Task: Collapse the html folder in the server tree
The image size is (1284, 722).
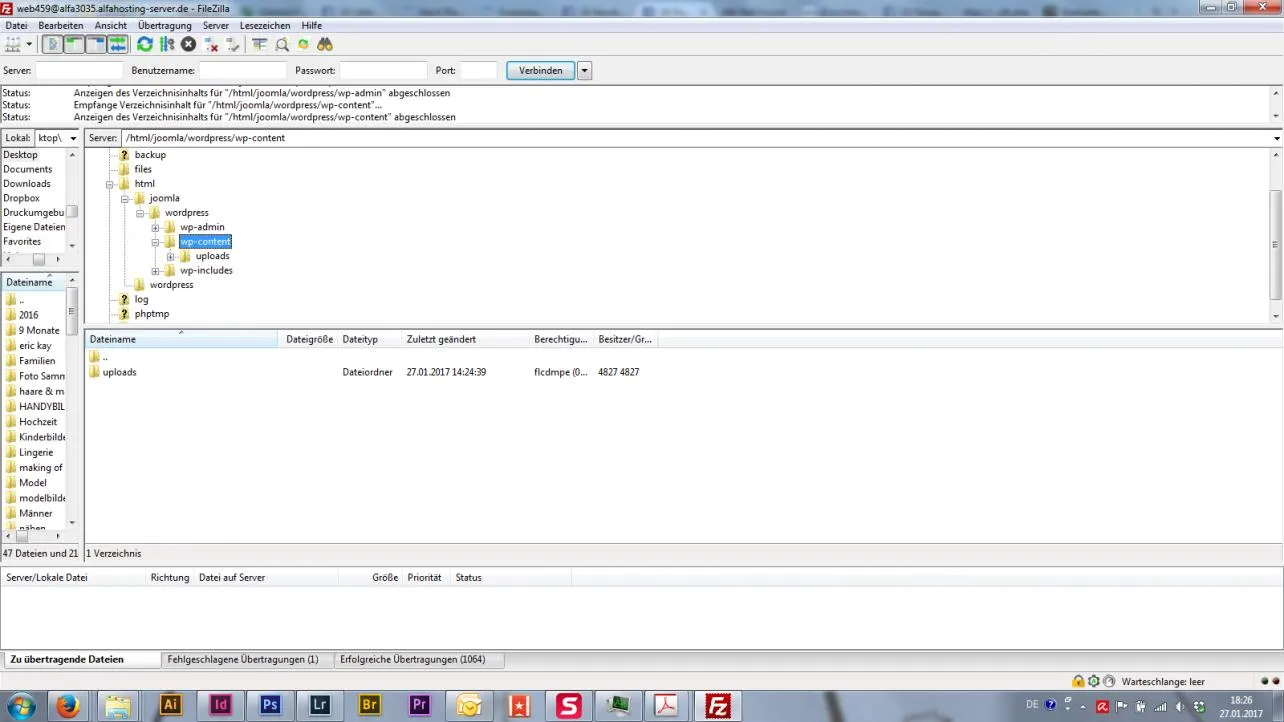Action: 111,184
